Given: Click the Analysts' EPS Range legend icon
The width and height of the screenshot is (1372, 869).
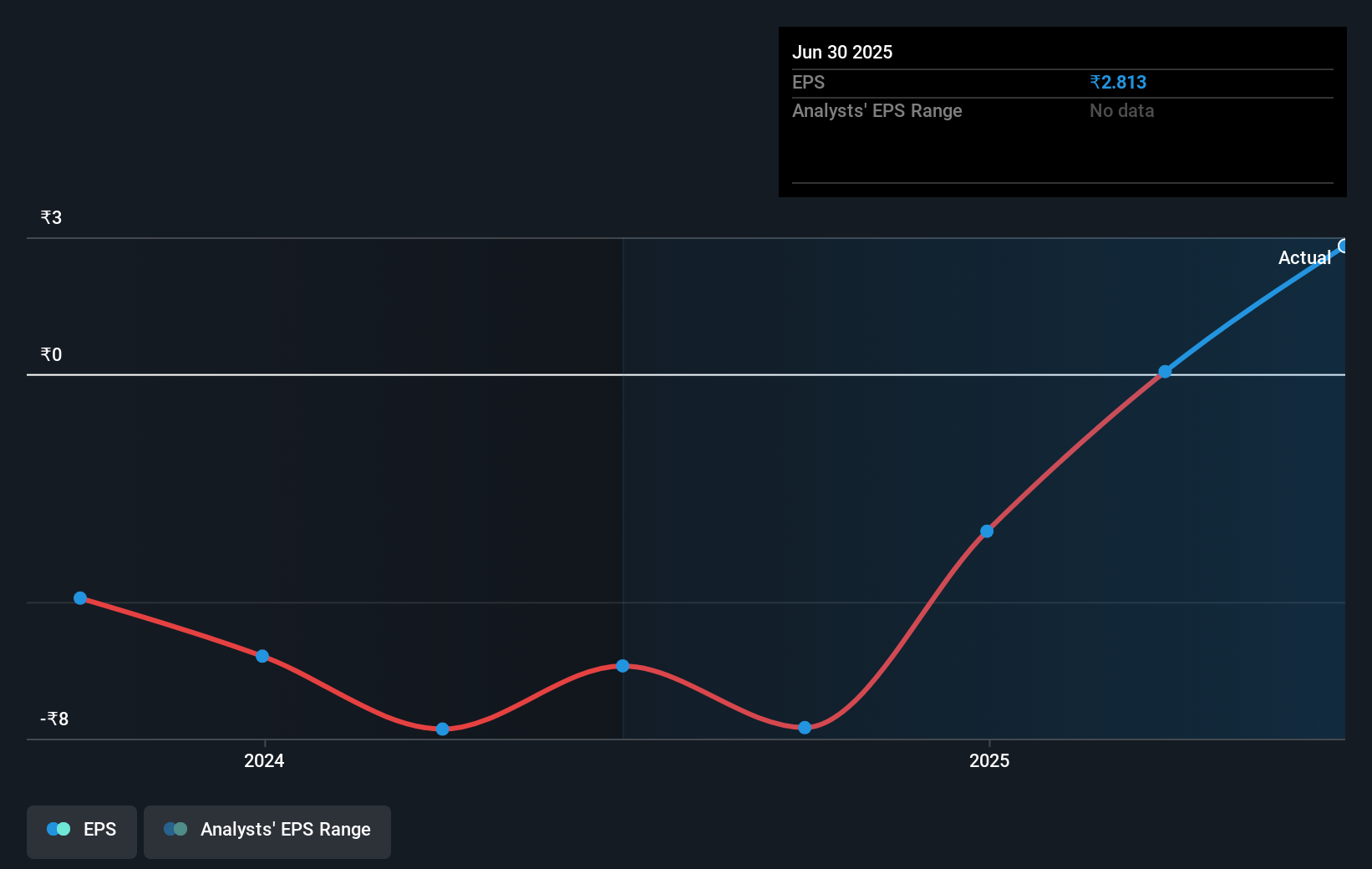Looking at the screenshot, I should tap(175, 829).
